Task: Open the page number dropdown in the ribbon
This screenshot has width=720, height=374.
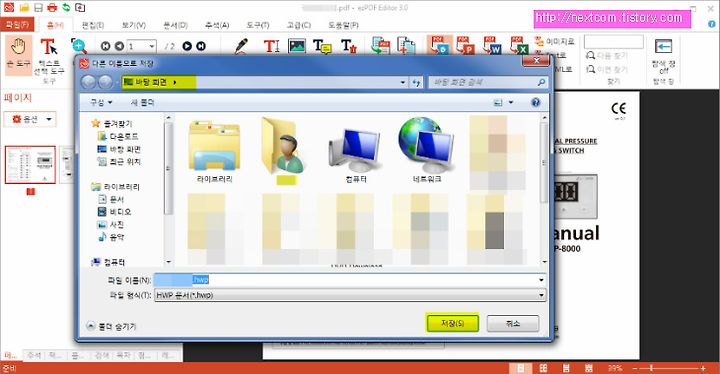Action: click(x=152, y=46)
